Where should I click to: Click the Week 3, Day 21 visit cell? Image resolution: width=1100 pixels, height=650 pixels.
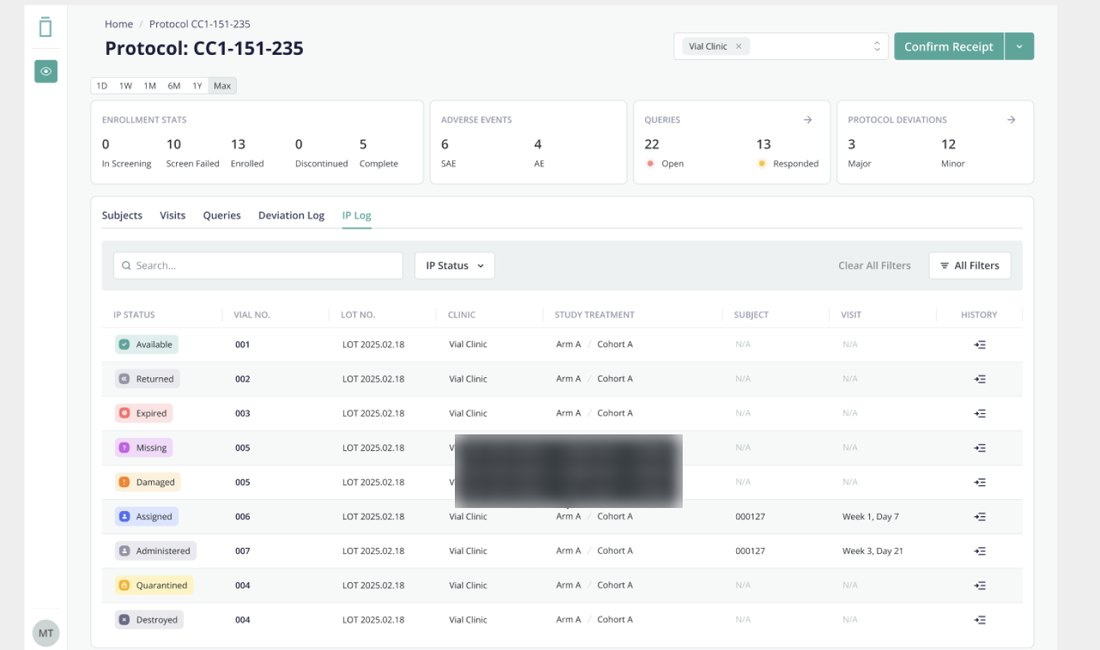[873, 551]
